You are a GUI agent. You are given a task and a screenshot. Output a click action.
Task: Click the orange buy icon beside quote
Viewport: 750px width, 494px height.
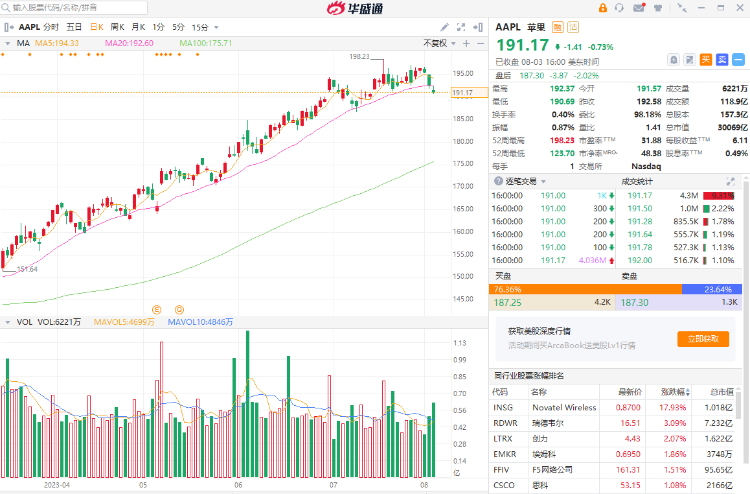[x=705, y=60]
